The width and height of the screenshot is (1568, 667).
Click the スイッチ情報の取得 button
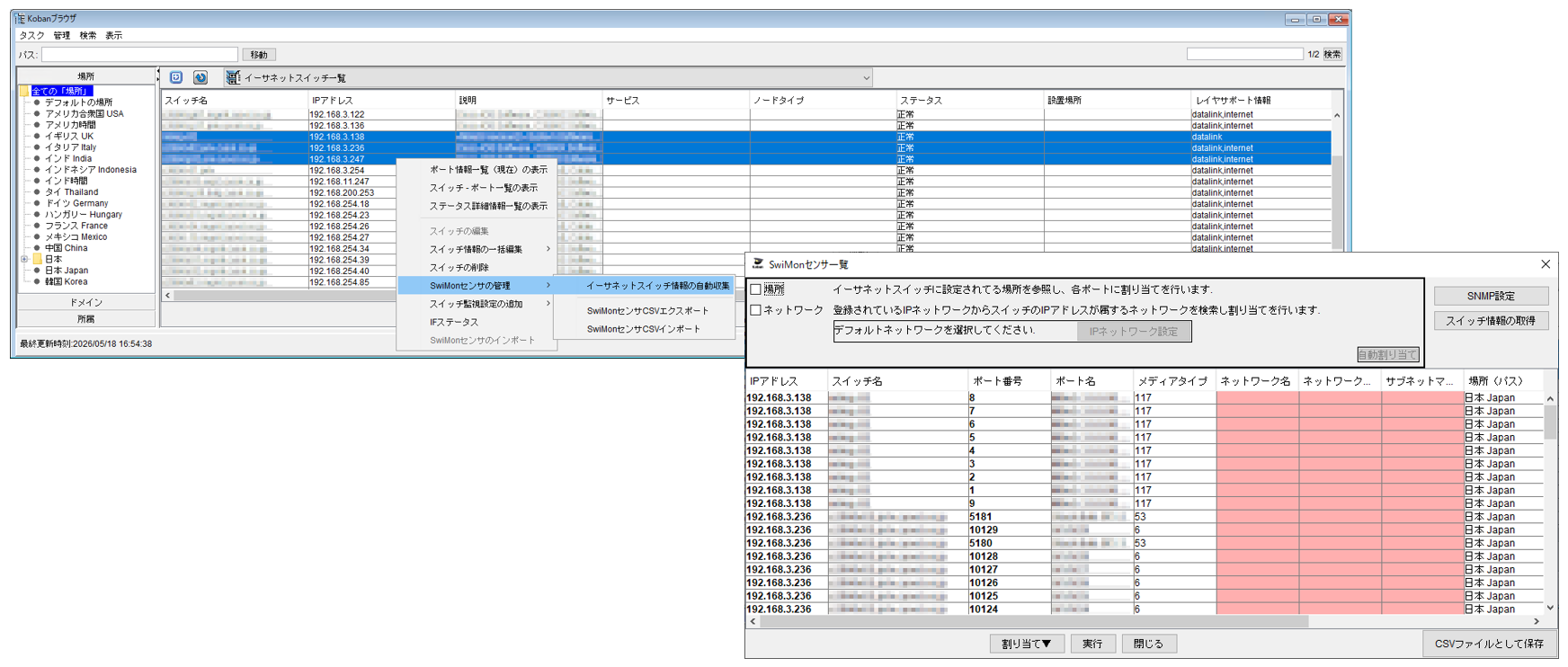(1491, 321)
